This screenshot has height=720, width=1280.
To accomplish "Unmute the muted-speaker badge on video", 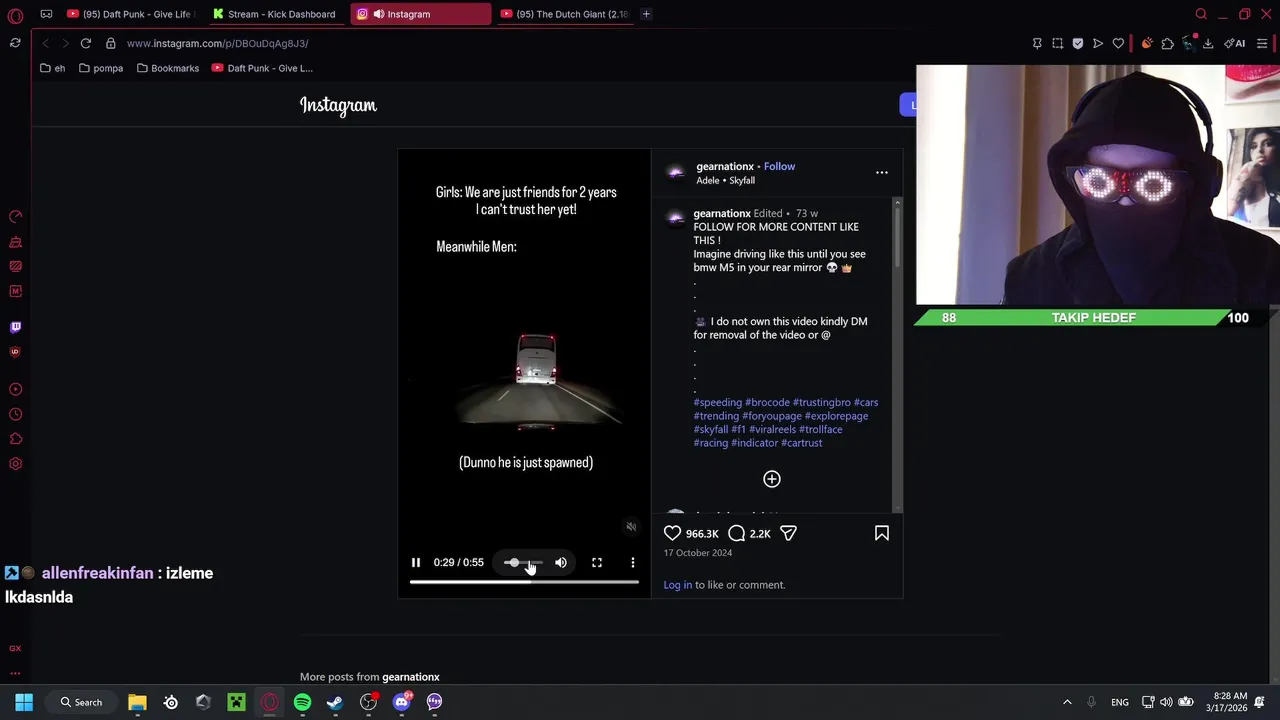I will 631,527.
